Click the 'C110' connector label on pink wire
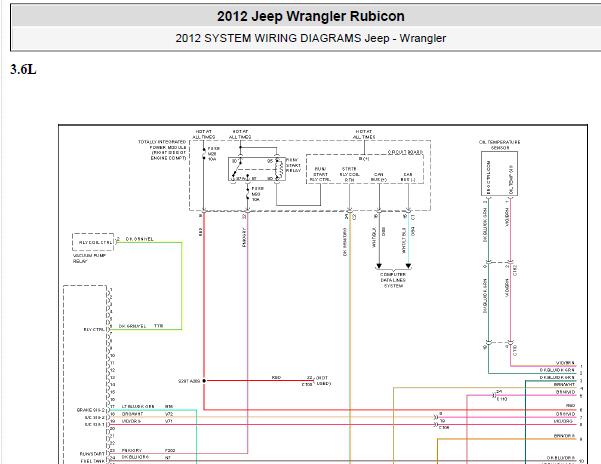601x464 pixels. [502, 399]
